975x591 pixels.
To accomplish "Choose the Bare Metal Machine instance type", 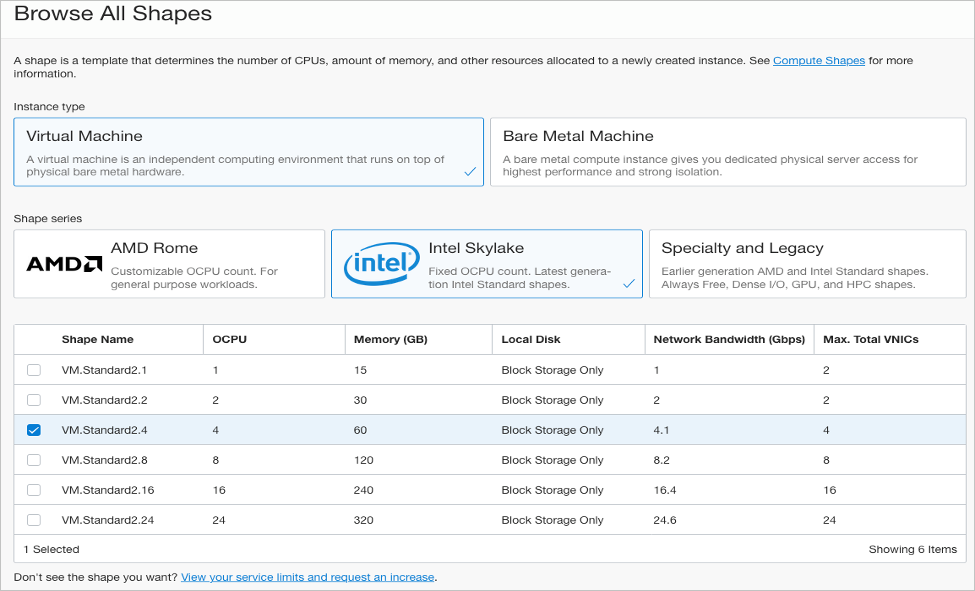I will (729, 152).
